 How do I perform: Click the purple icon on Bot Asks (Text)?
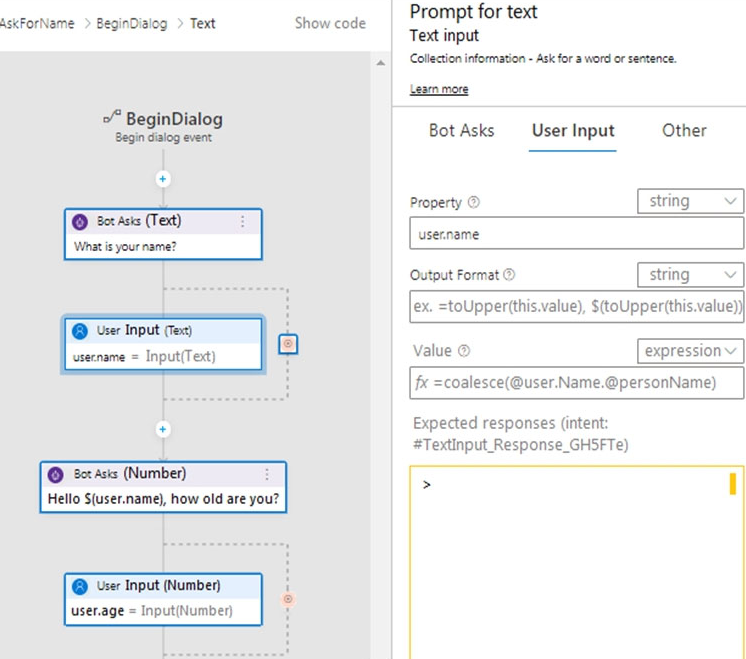pos(81,221)
